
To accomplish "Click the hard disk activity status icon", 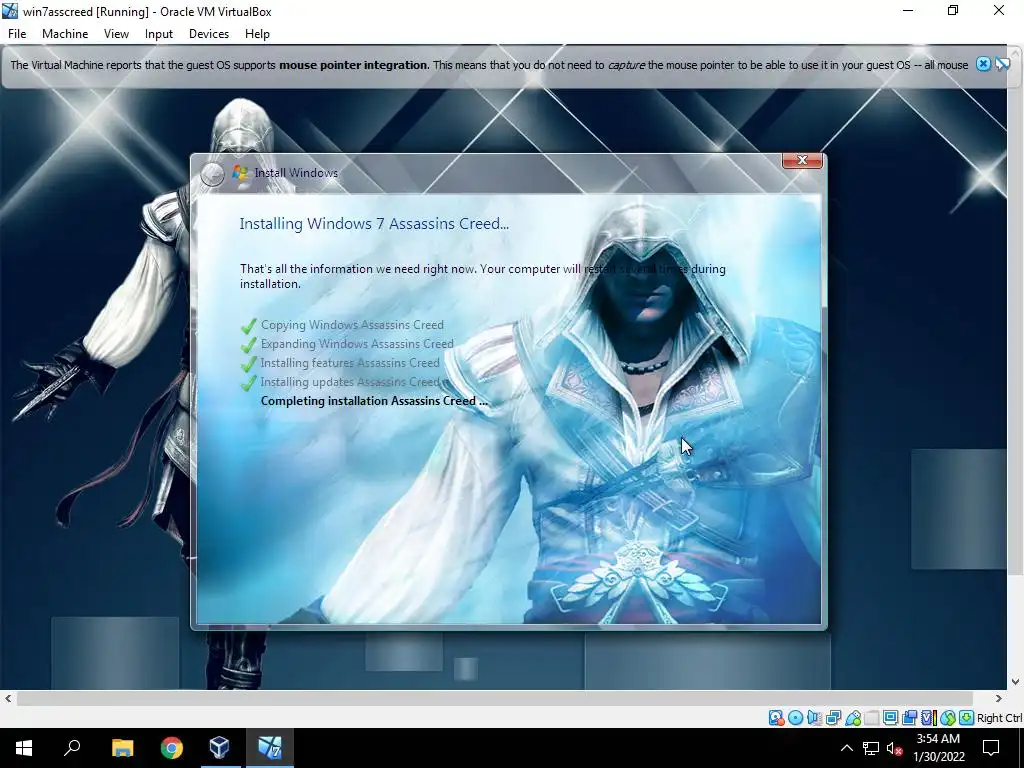I will point(777,718).
